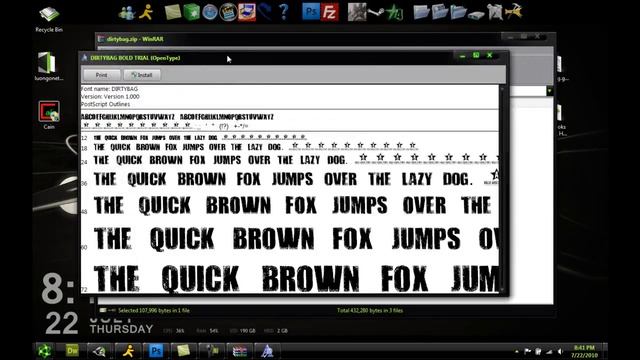
Task: Open the question mark help icon in the dock
Action: point(284,12)
